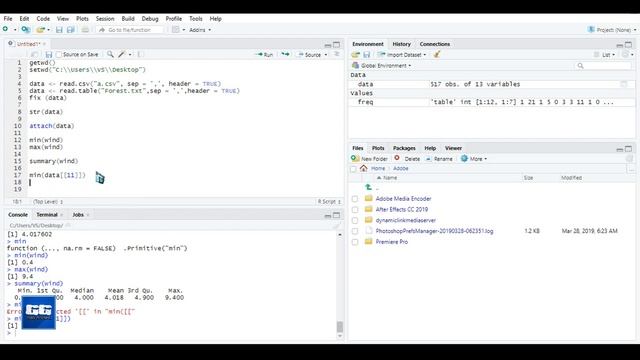Toggle the Source on Save checkbox
Screen dimensions: 640x360
(59, 55)
